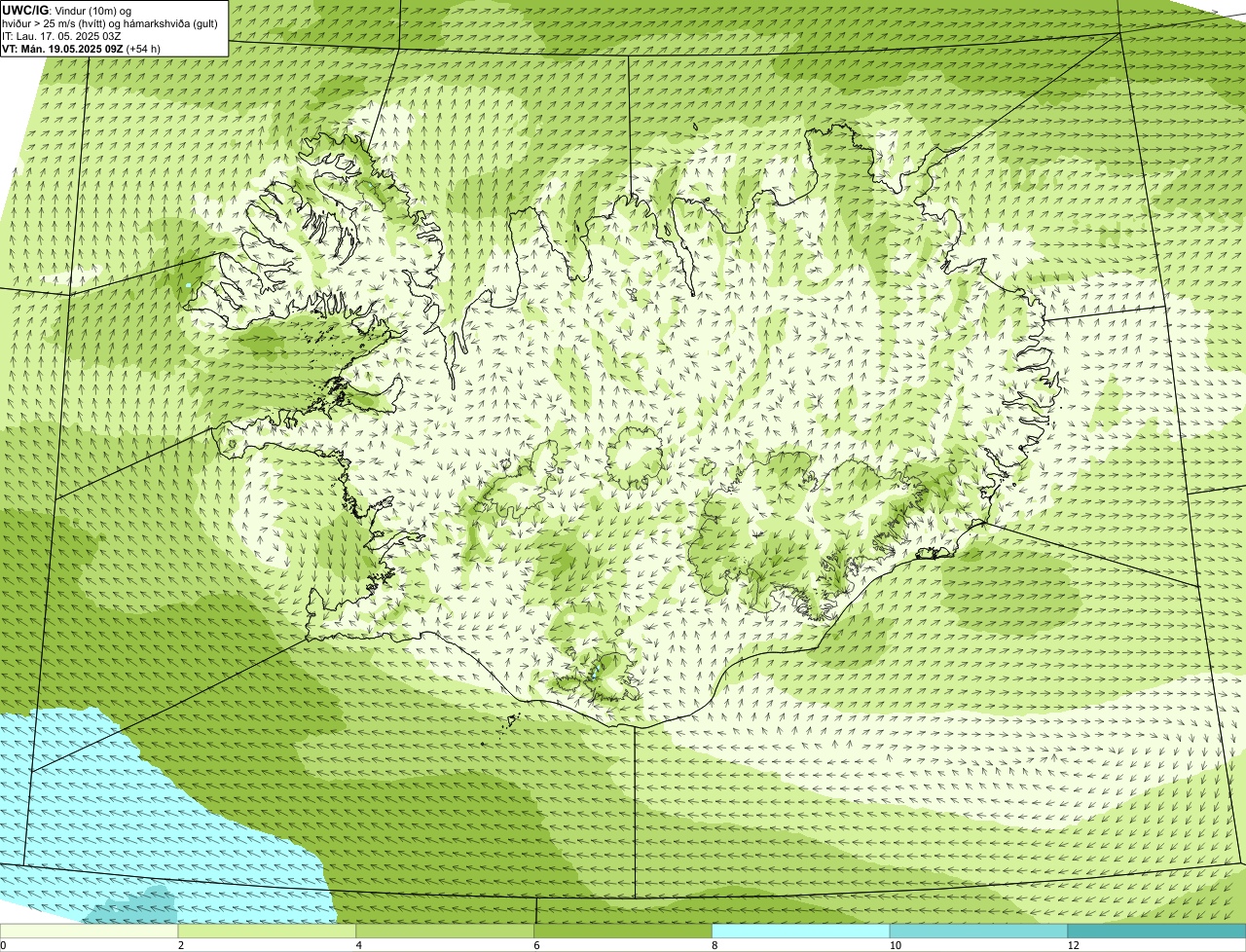Click the pale yellow 0–2 legend color segment

[89, 932]
